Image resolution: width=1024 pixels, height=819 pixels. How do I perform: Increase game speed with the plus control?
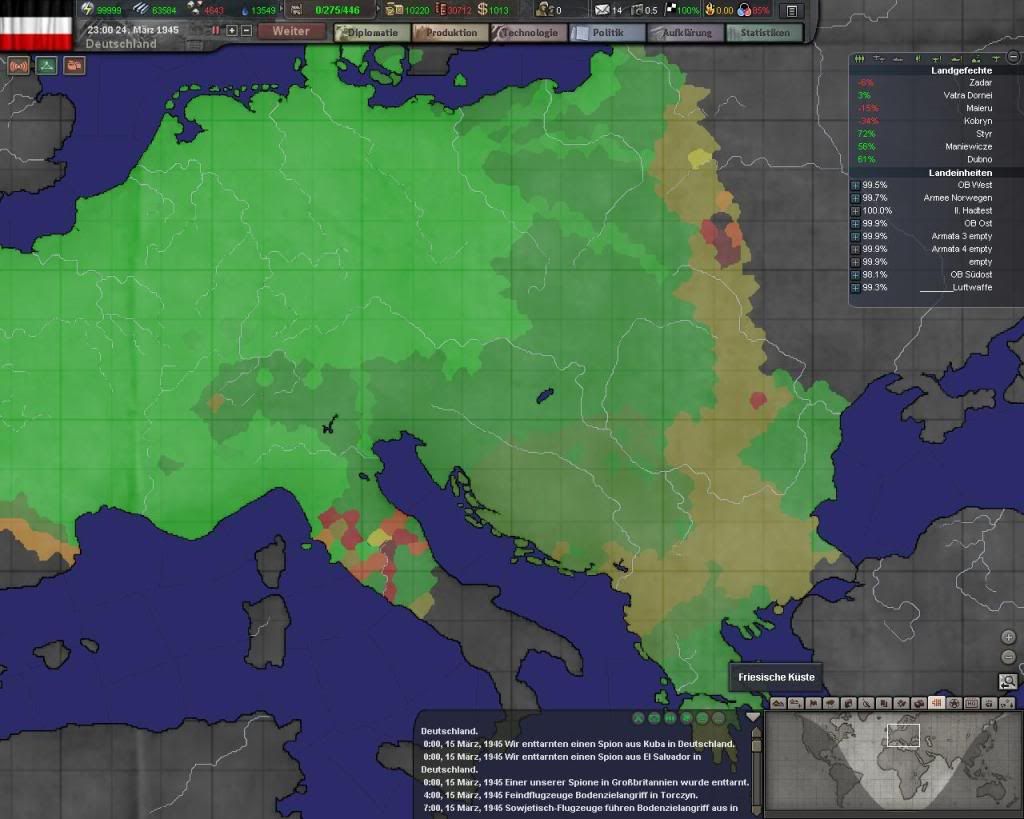231,30
